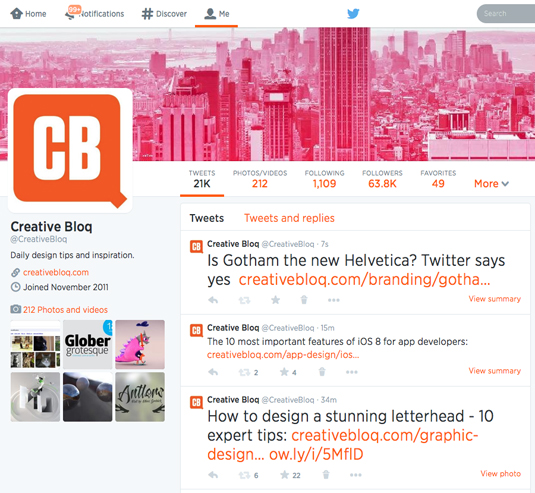Click the CB avatar on letterhead tweet

(196, 402)
